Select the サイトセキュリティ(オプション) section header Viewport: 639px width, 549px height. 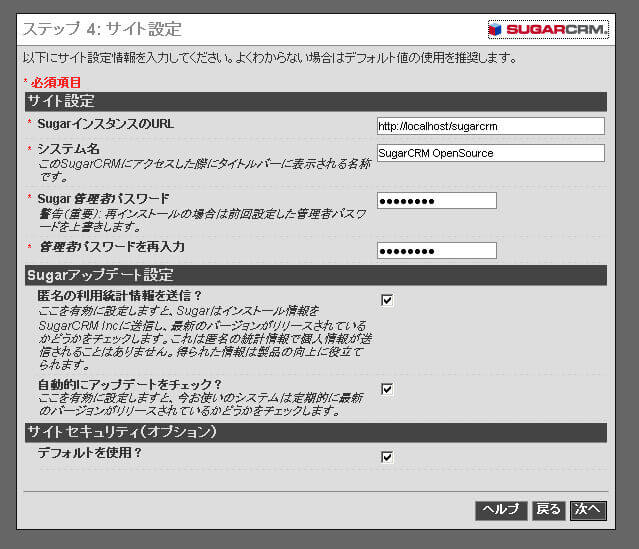tap(315, 432)
